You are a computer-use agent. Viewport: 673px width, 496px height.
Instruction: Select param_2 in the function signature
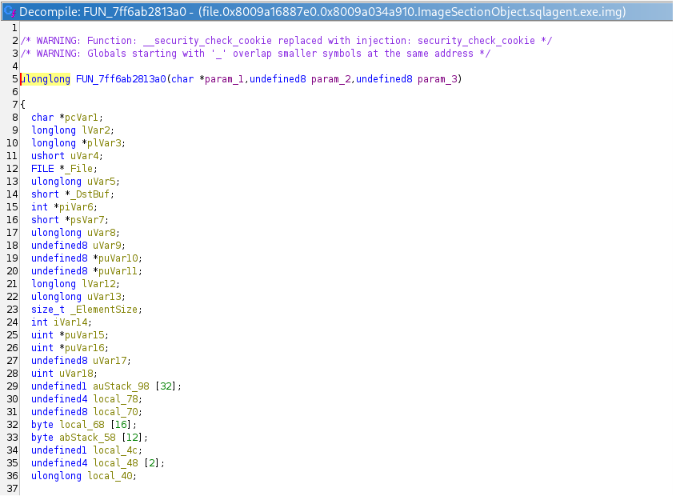[x=331, y=79]
